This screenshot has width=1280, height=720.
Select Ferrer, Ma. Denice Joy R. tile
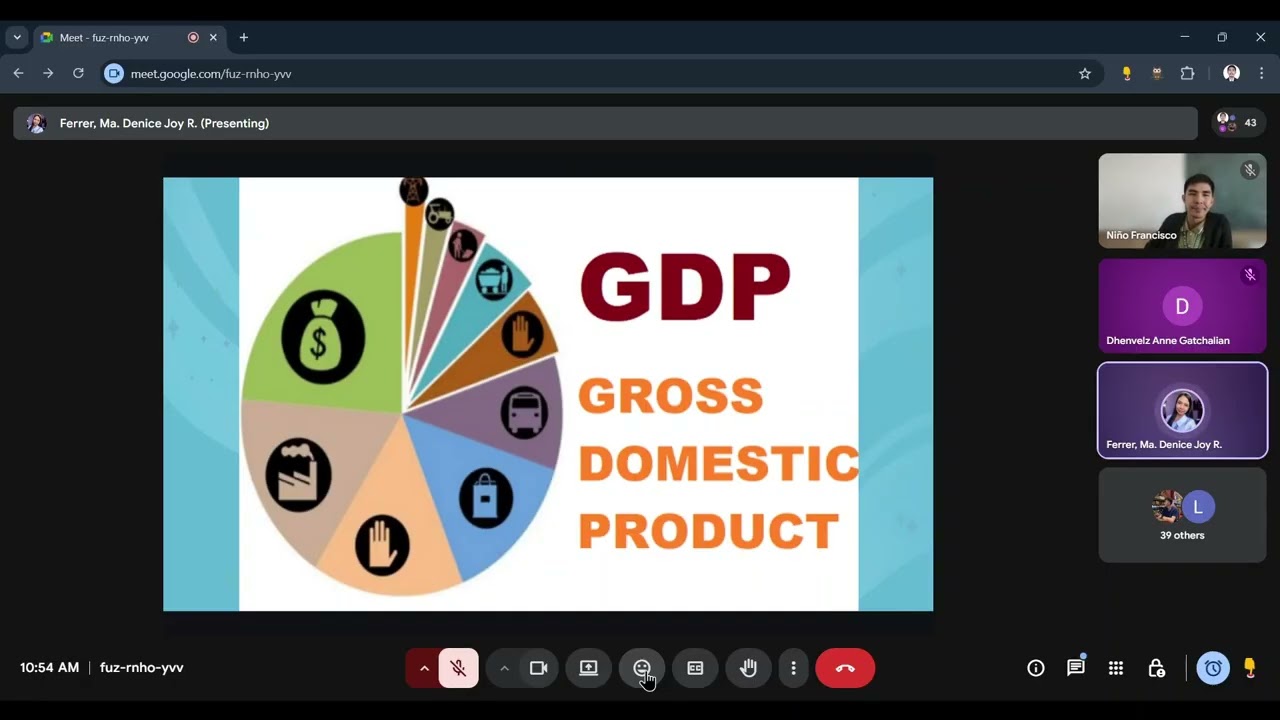(1182, 411)
